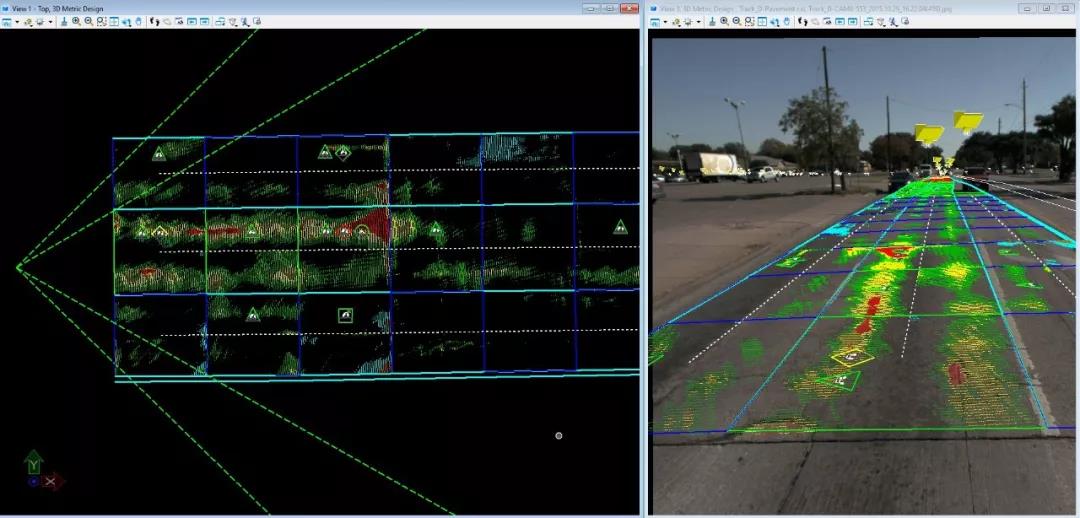
Task: Click Copy View icon in View 5
Action: click(x=868, y=21)
